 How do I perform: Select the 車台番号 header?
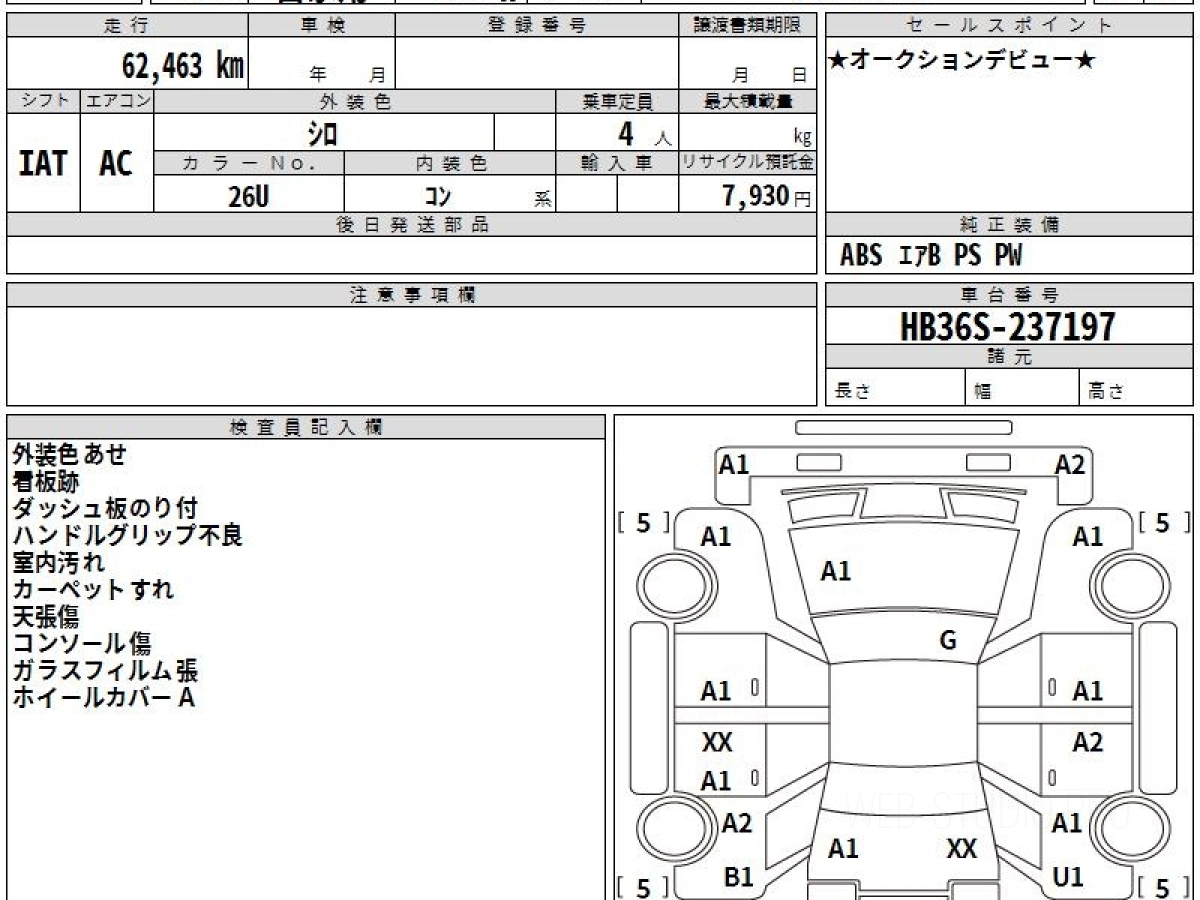pos(1009,295)
